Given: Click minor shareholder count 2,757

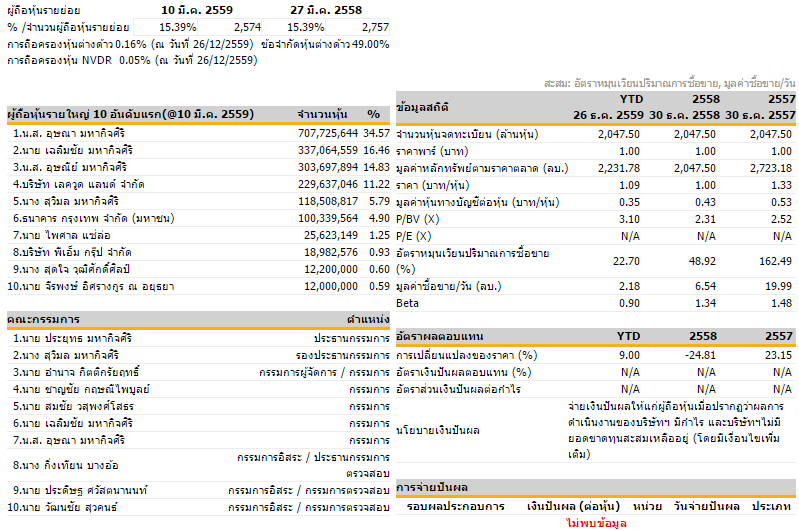Looking at the screenshot, I should tap(376, 27).
